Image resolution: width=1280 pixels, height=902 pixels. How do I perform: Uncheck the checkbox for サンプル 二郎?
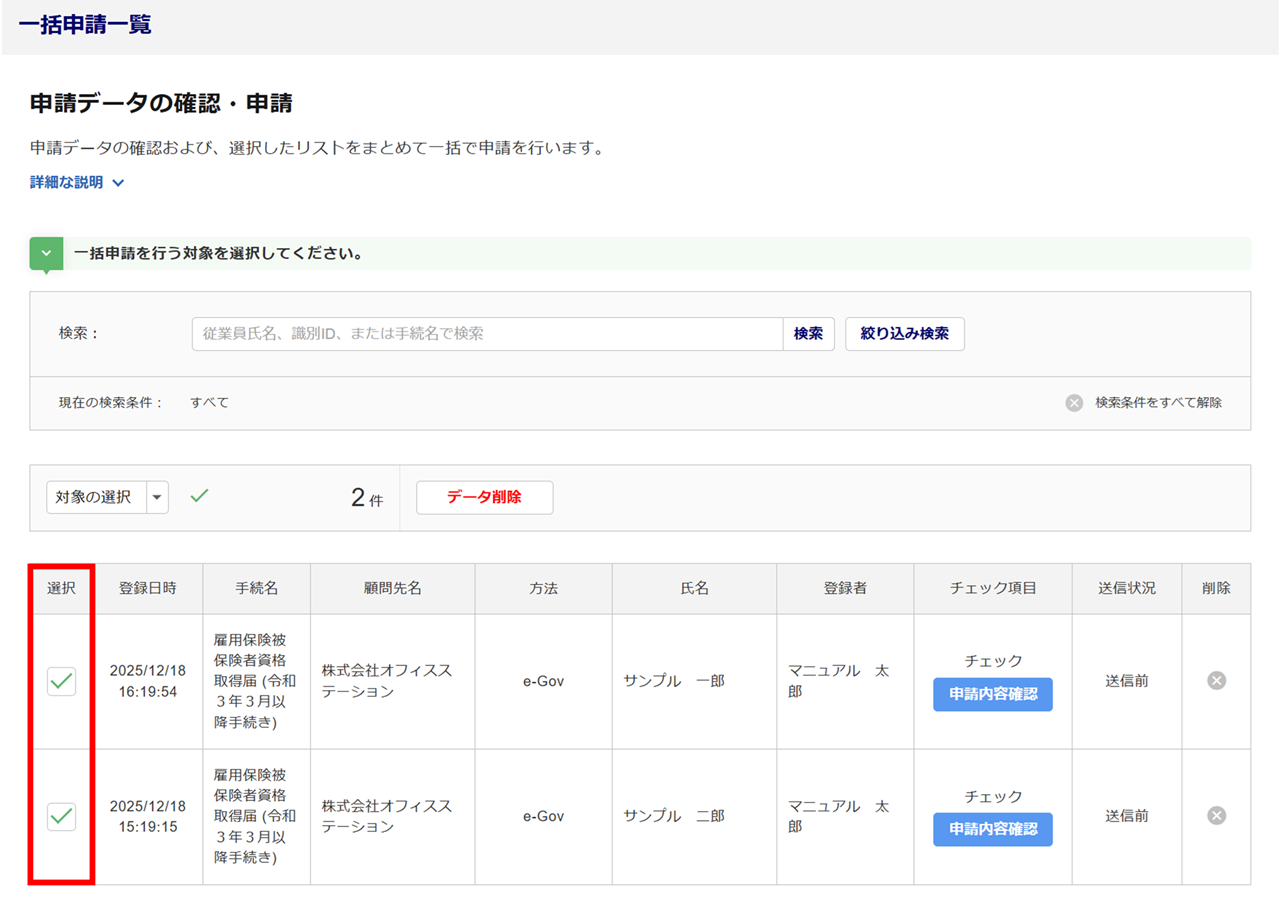click(62, 816)
